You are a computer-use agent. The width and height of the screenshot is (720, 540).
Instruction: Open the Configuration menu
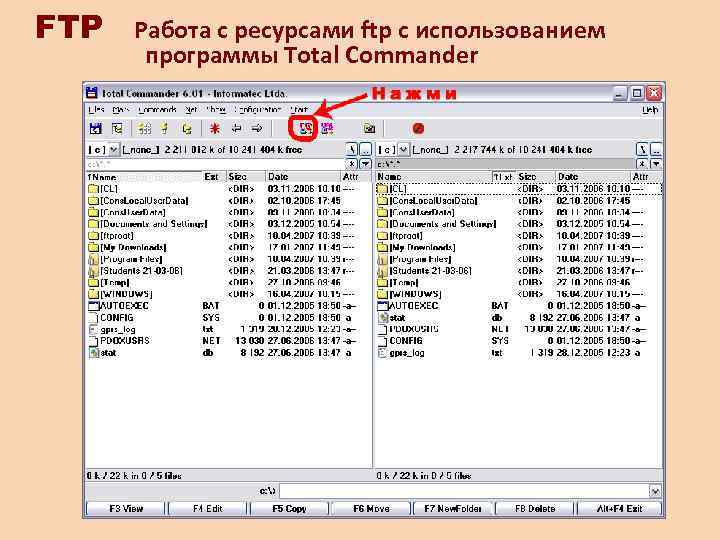click(257, 110)
